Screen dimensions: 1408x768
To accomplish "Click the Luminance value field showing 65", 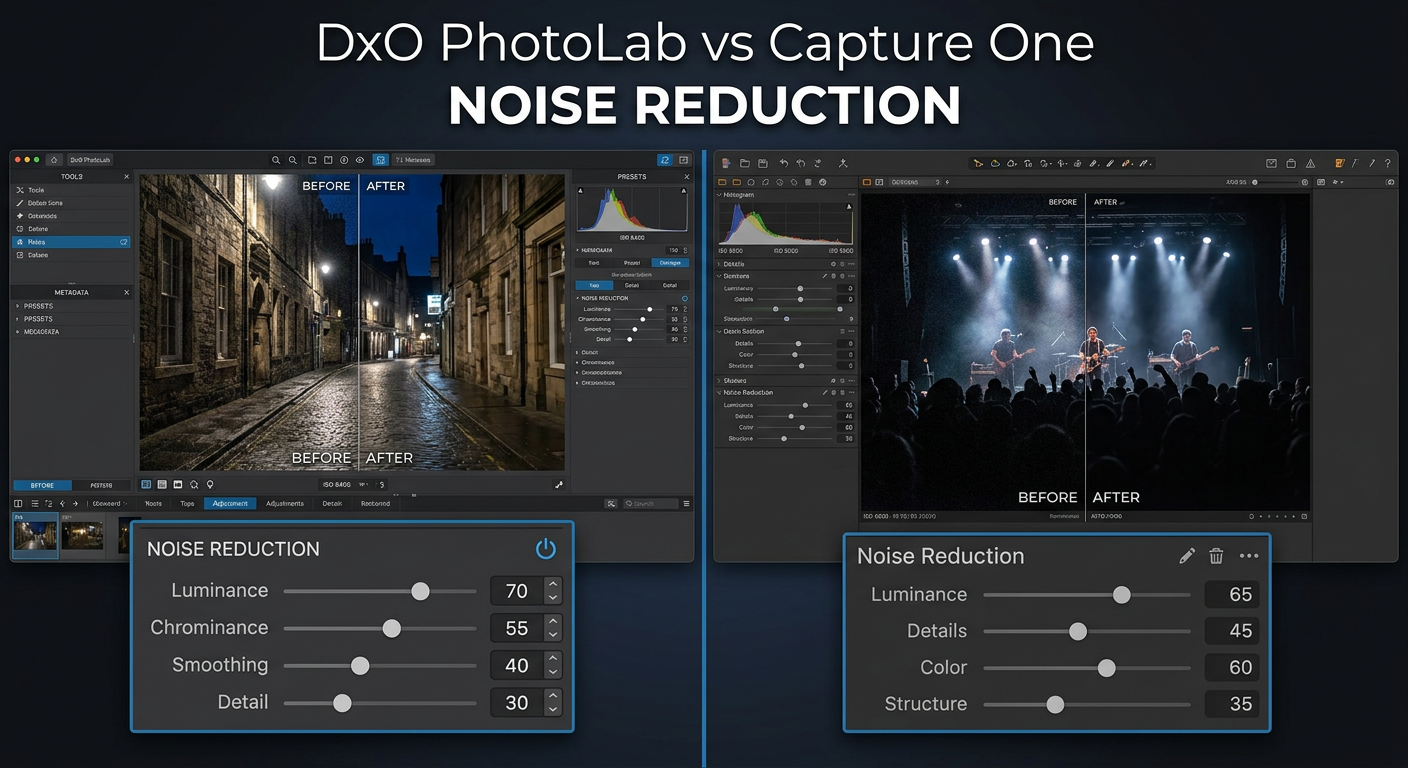I will 1231,594.
